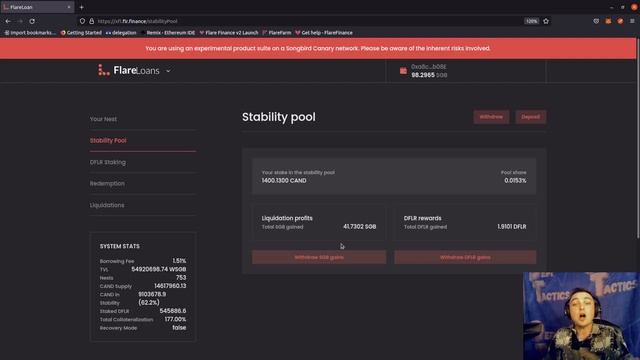This screenshot has width=640, height=360.
Task: Click the '1.9101 DFLR' rewards value
Action: (x=512, y=227)
